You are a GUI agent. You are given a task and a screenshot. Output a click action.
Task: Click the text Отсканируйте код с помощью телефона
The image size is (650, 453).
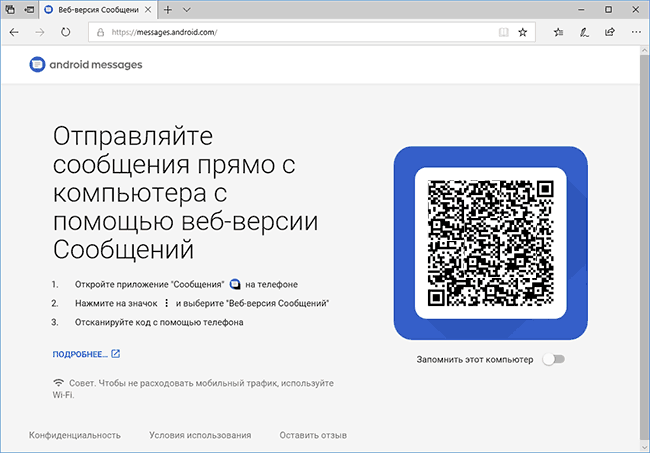pyautogui.click(x=159, y=322)
